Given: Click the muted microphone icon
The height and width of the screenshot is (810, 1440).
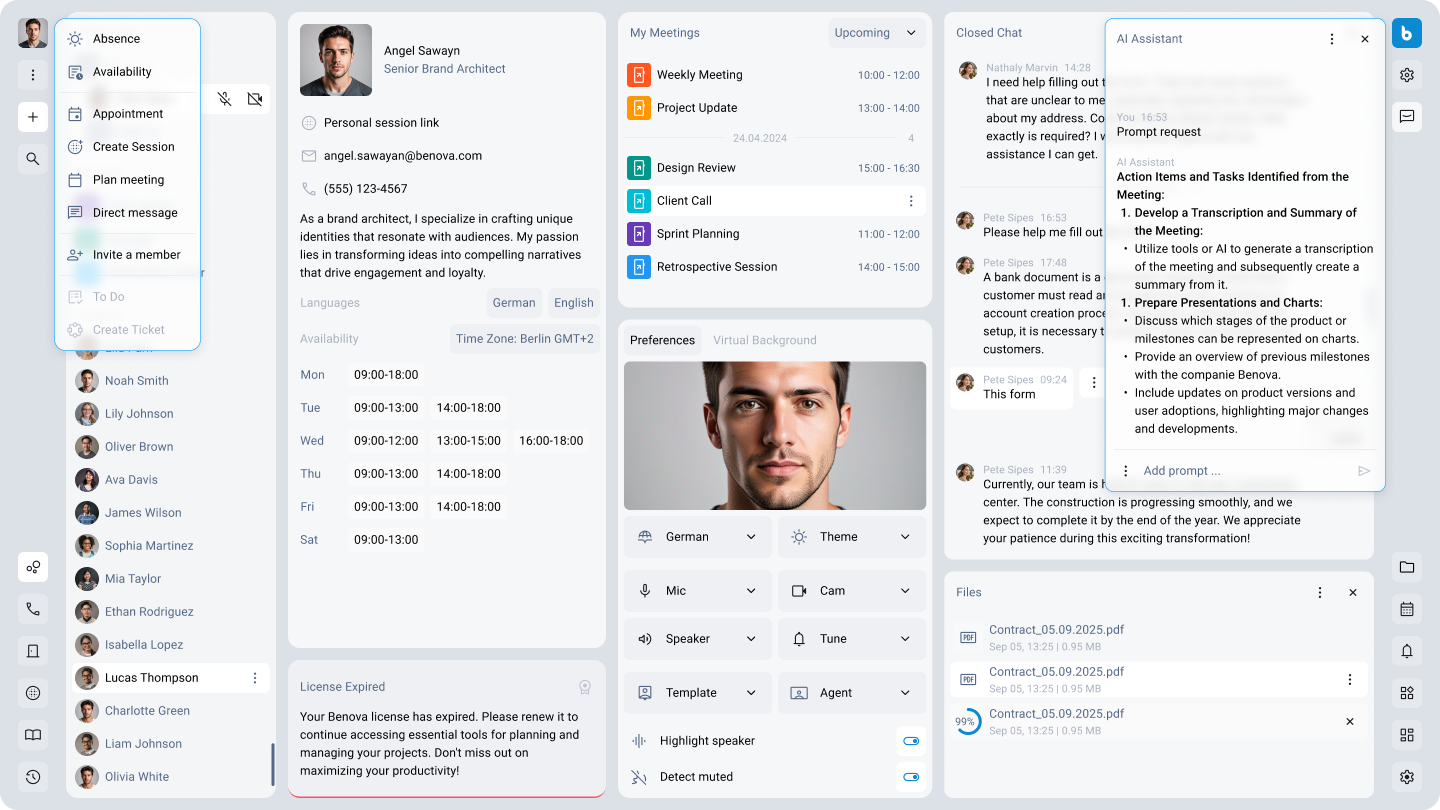Looking at the screenshot, I should 225,99.
